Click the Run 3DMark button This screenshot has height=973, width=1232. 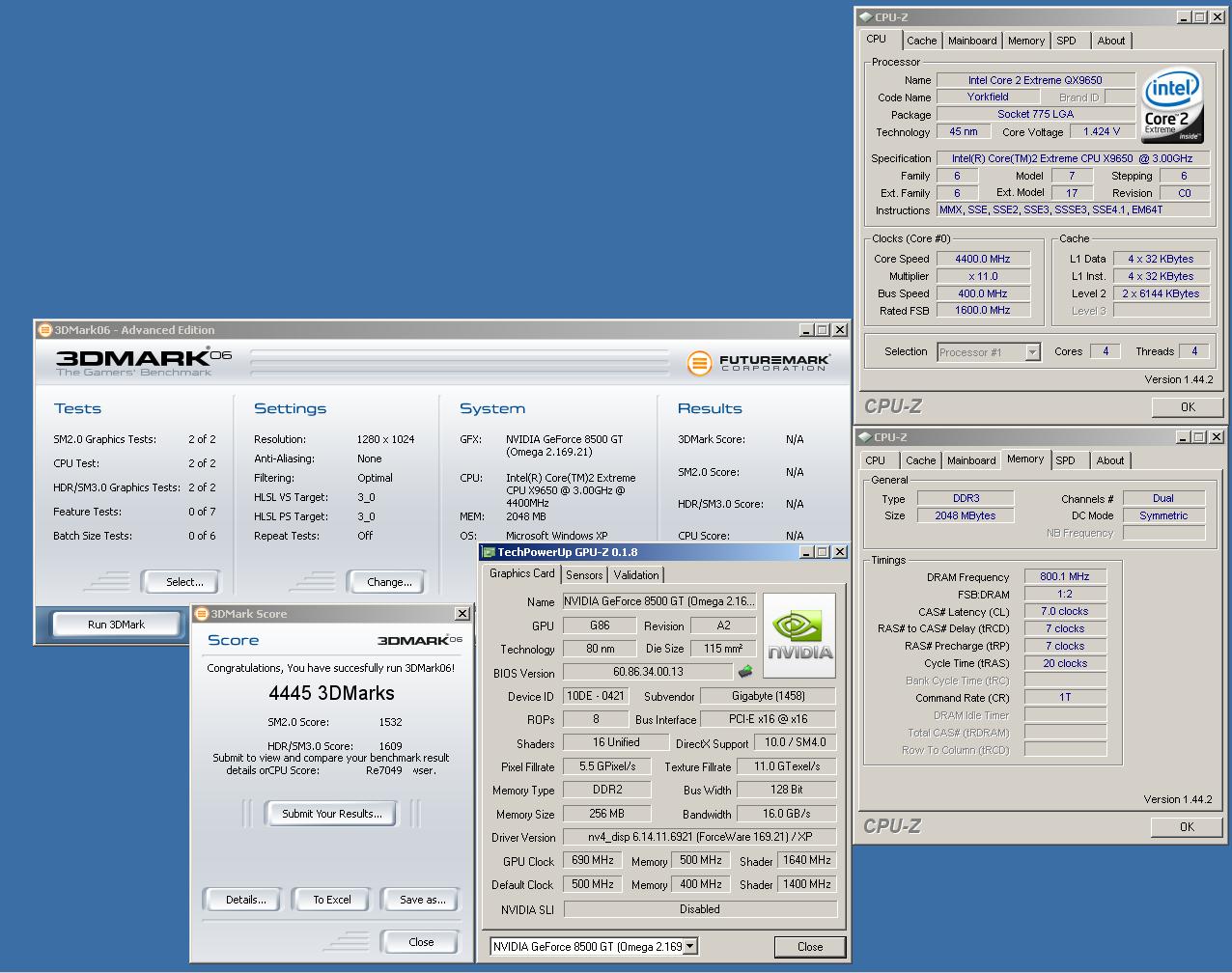[x=116, y=625]
